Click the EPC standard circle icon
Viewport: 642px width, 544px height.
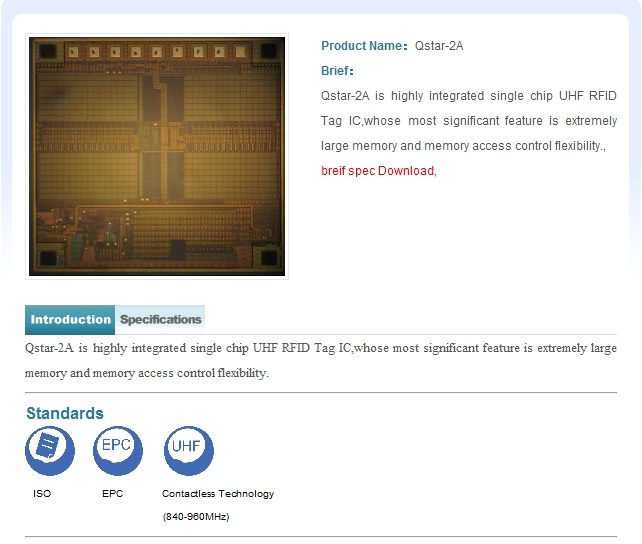pos(118,450)
